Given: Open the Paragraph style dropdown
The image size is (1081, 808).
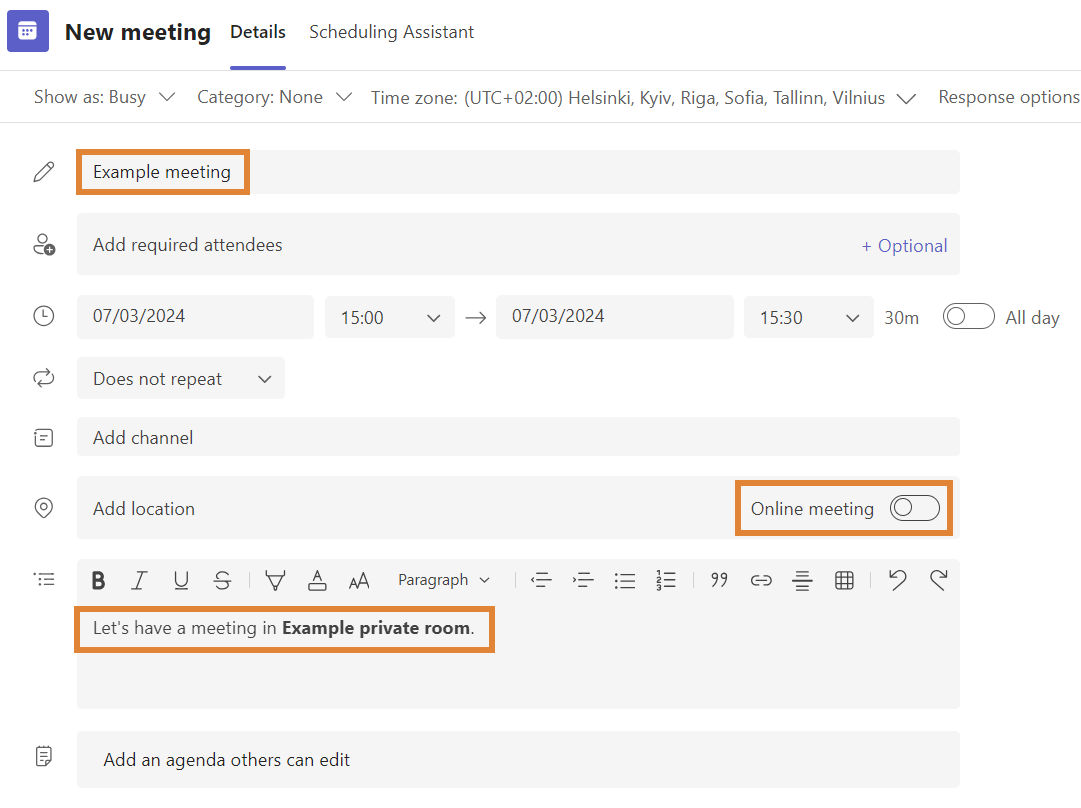Looking at the screenshot, I should tap(444, 580).
